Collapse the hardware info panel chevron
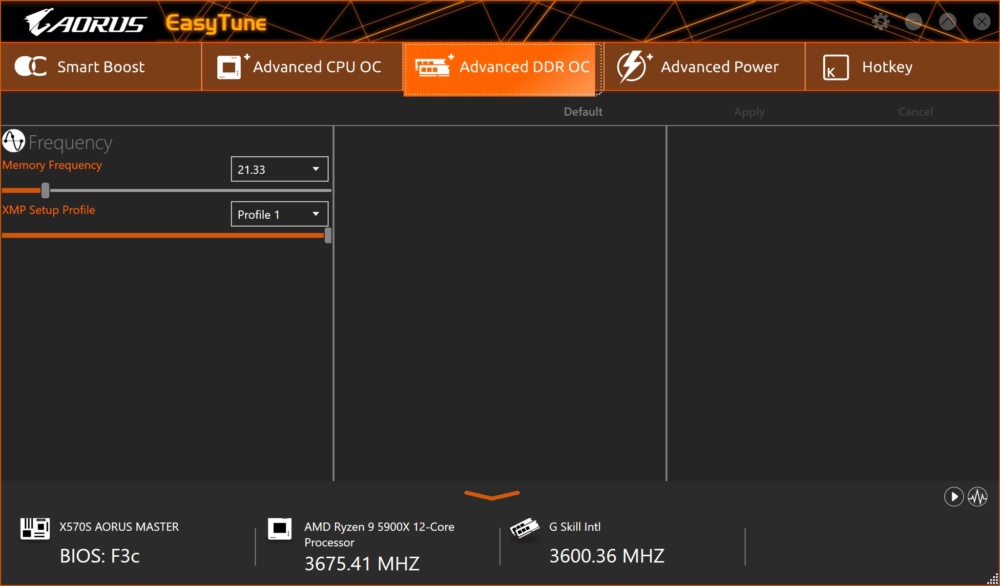 (x=492, y=495)
